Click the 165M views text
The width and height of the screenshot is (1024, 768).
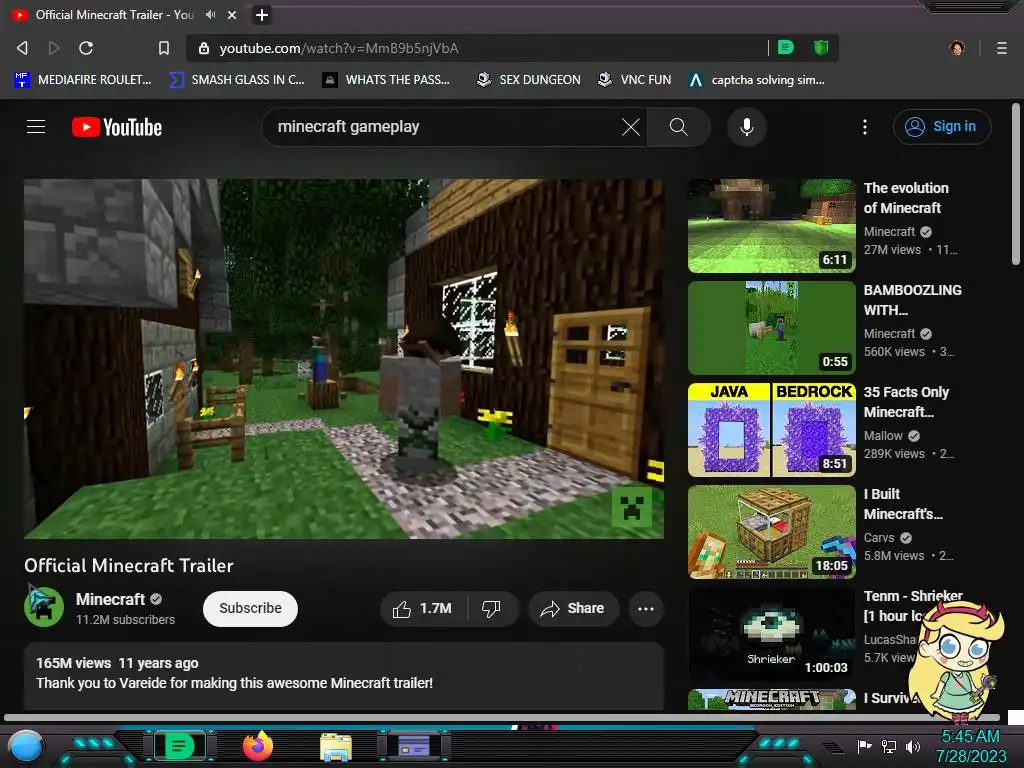73,663
